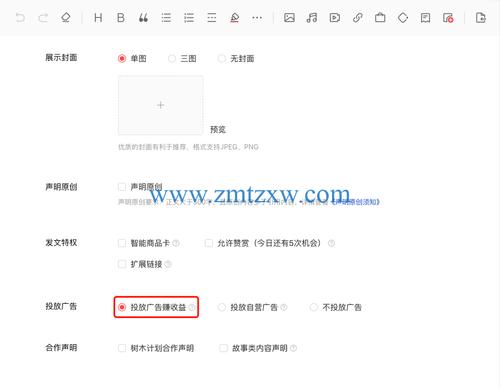Viewport: 500px width, 389px height.
Task: Insert a blockquote with quote icon
Action: pyautogui.click(x=143, y=17)
